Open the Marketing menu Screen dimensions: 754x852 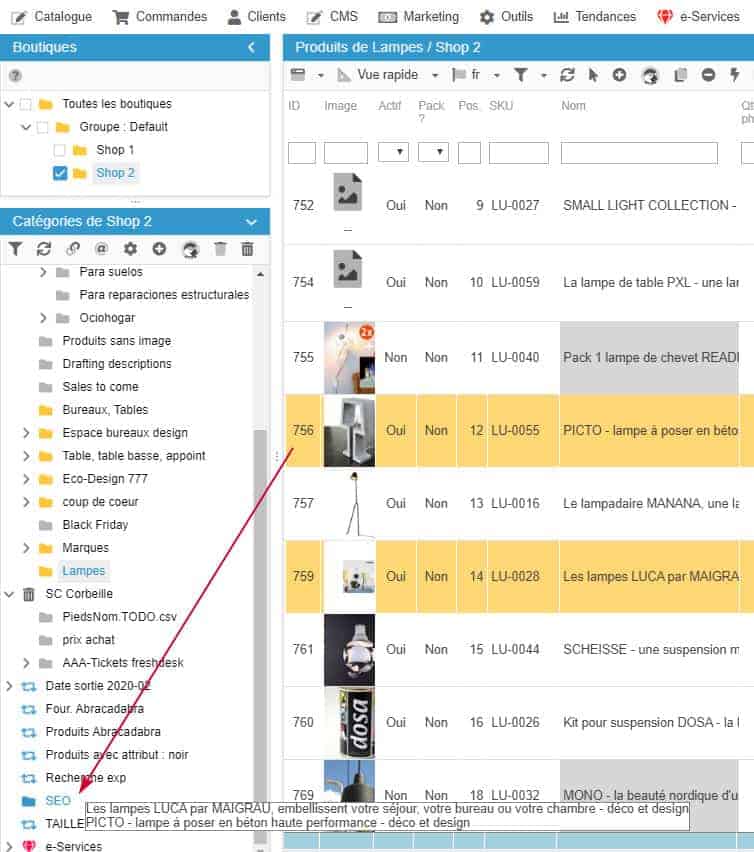[x=418, y=16]
